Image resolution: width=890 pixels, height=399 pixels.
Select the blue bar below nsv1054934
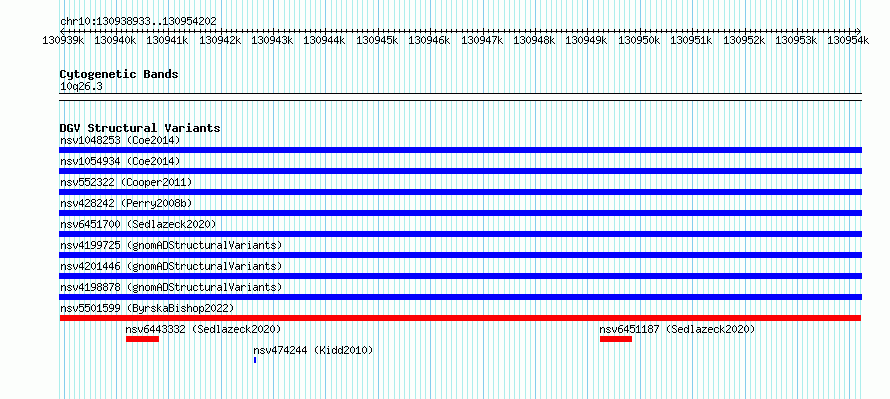[x=460, y=171]
